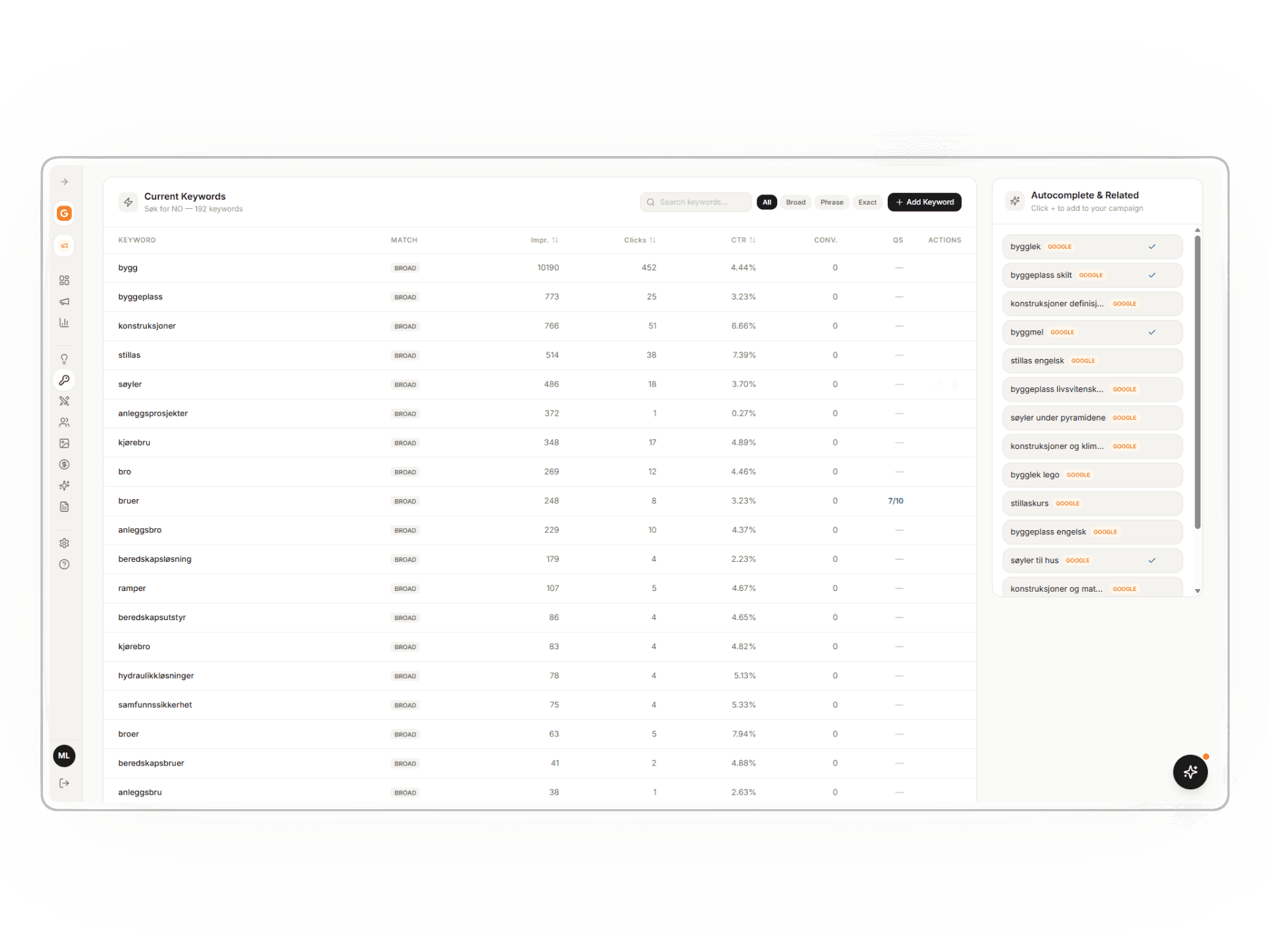Image resolution: width=1270 pixels, height=952 pixels.
Task: Click the Add Keyword button
Action: (924, 202)
